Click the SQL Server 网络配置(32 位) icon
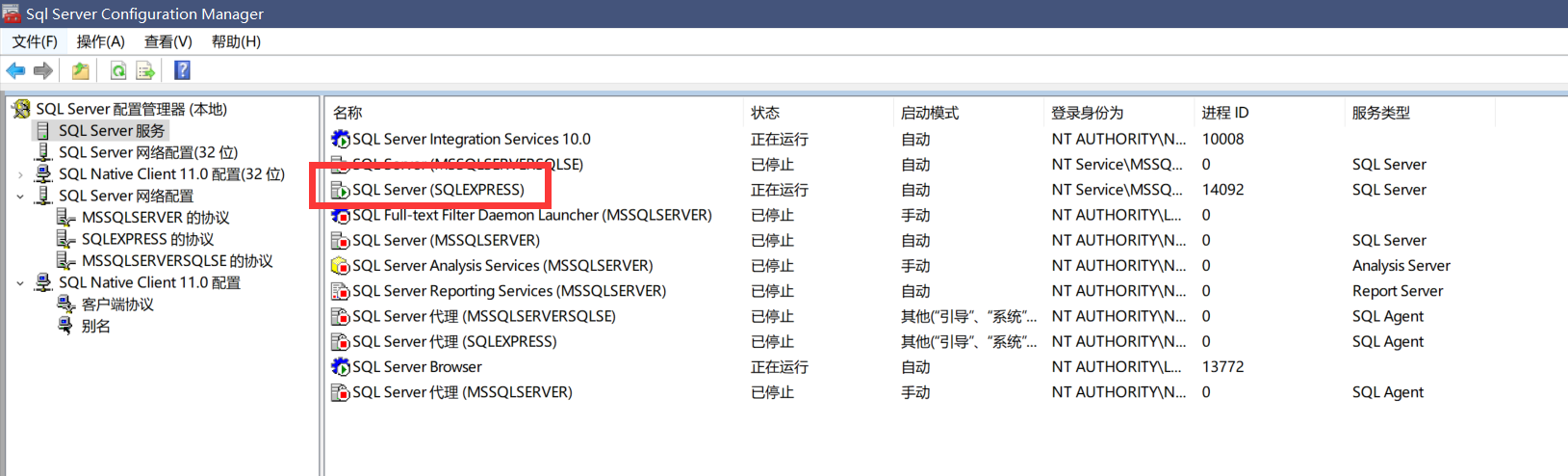This screenshot has height=476, width=1568. pos(43,152)
